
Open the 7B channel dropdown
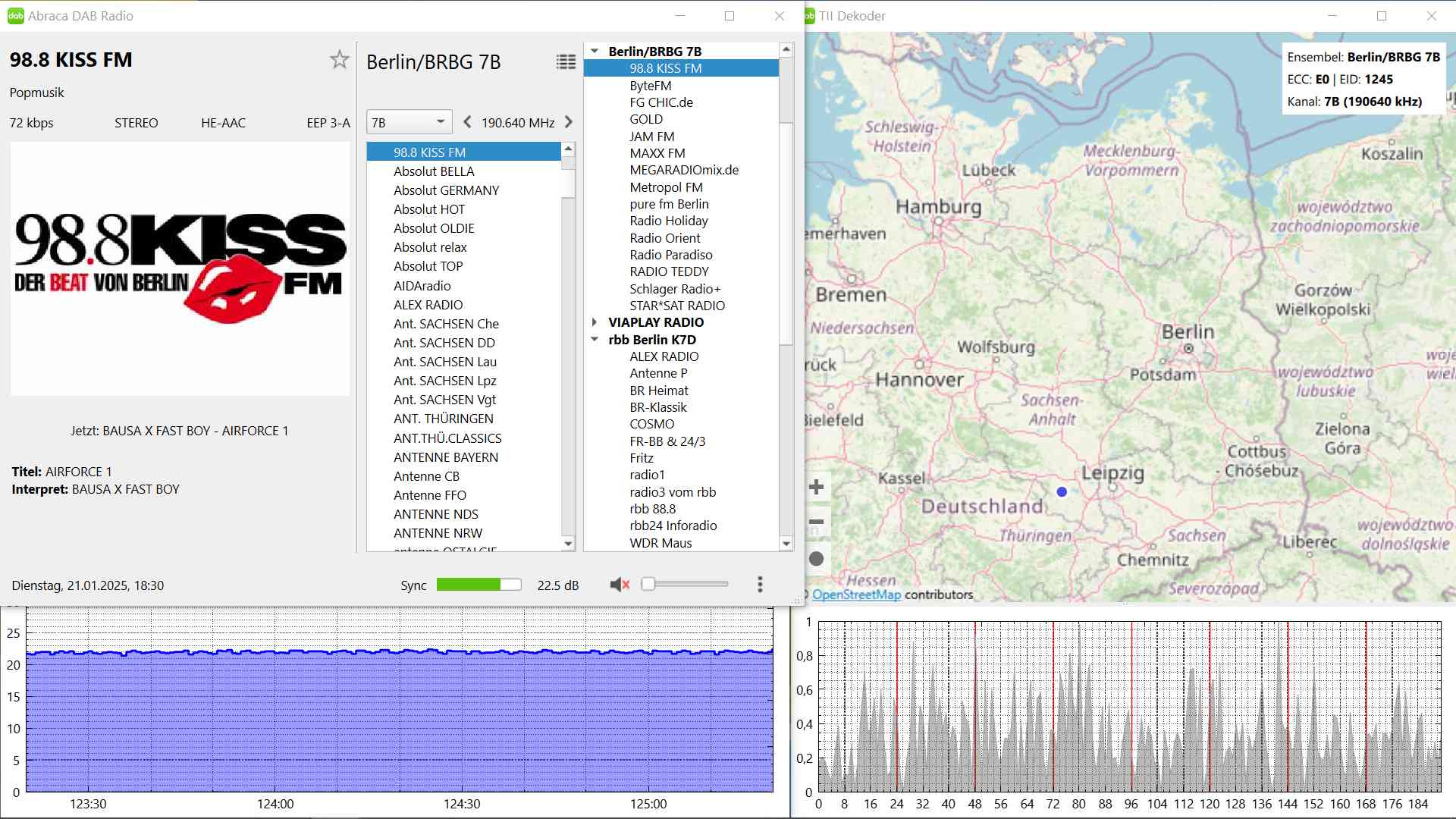409,122
